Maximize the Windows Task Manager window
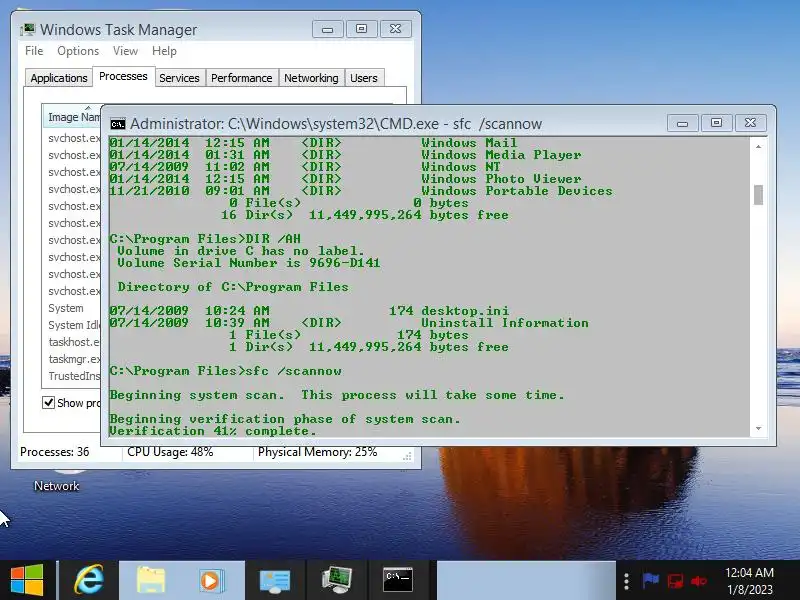Image resolution: width=800 pixels, height=600 pixels. (361, 29)
